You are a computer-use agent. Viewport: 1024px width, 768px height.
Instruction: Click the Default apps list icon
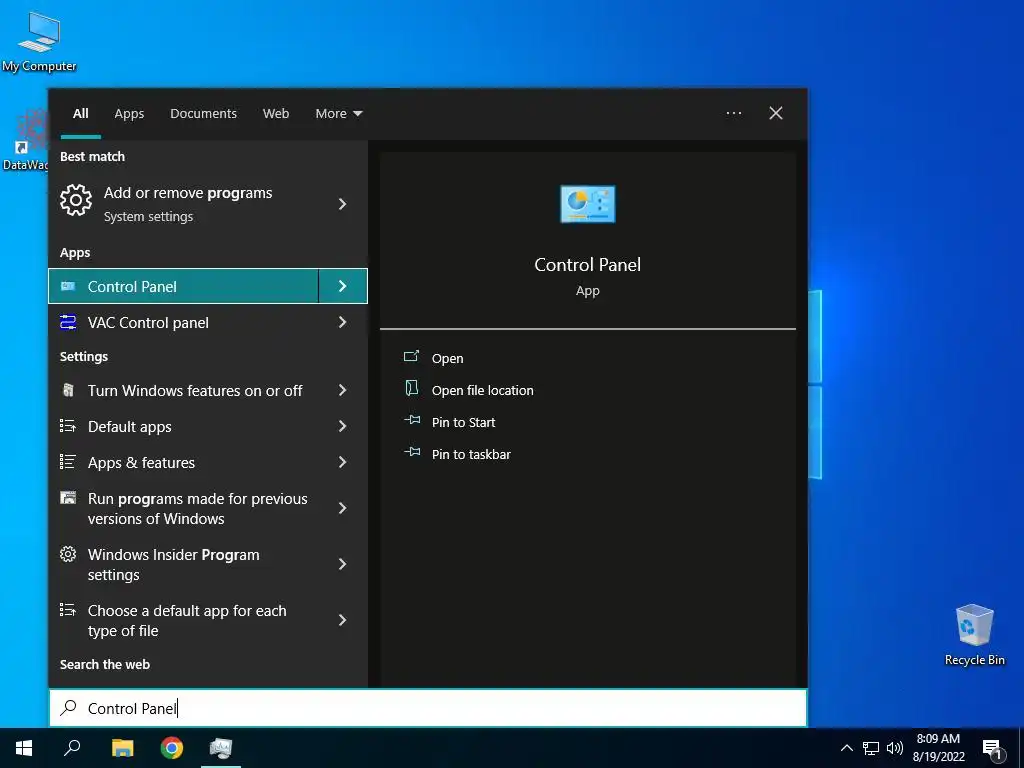68,426
